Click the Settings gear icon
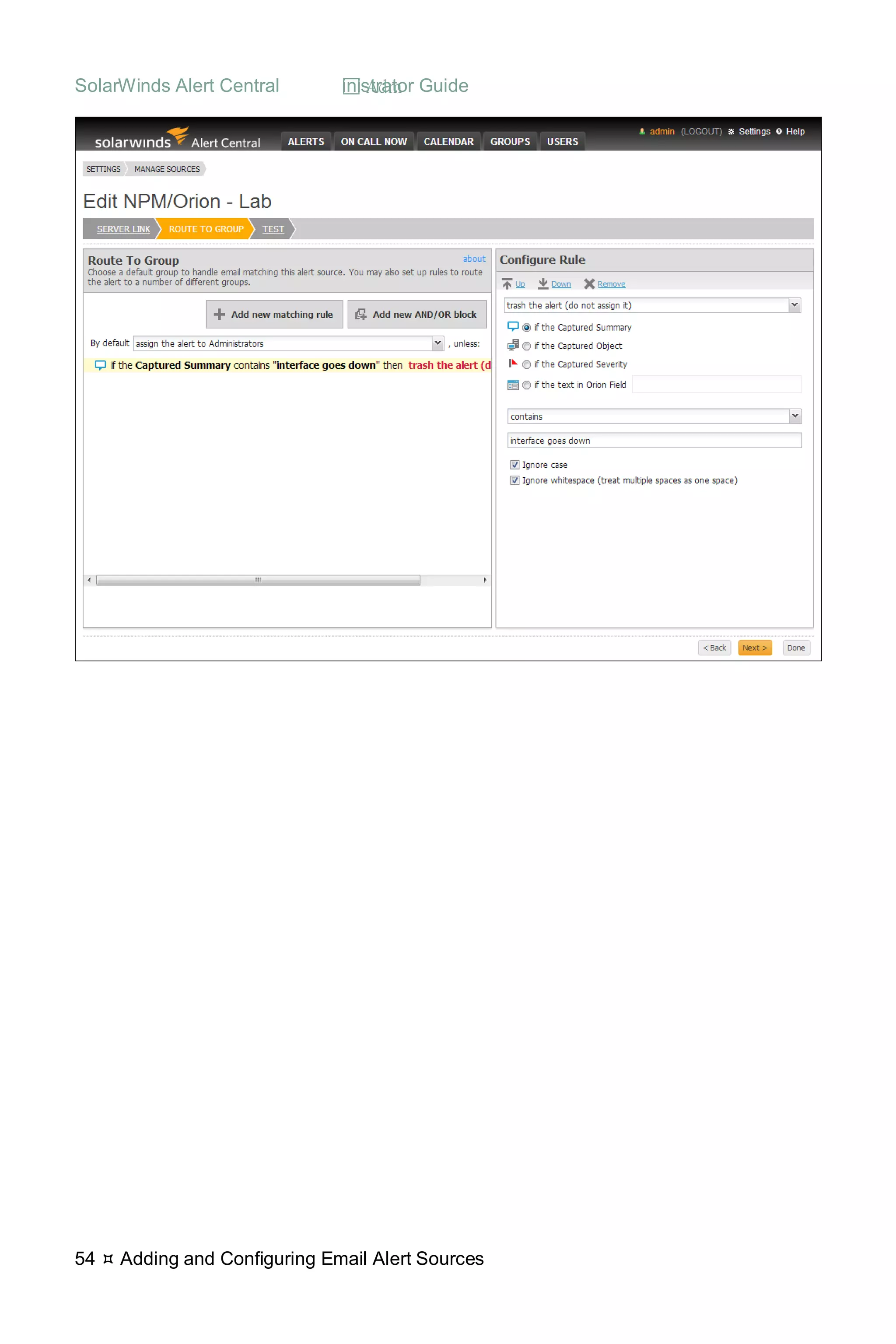This screenshot has height=1344, width=896. [731, 131]
